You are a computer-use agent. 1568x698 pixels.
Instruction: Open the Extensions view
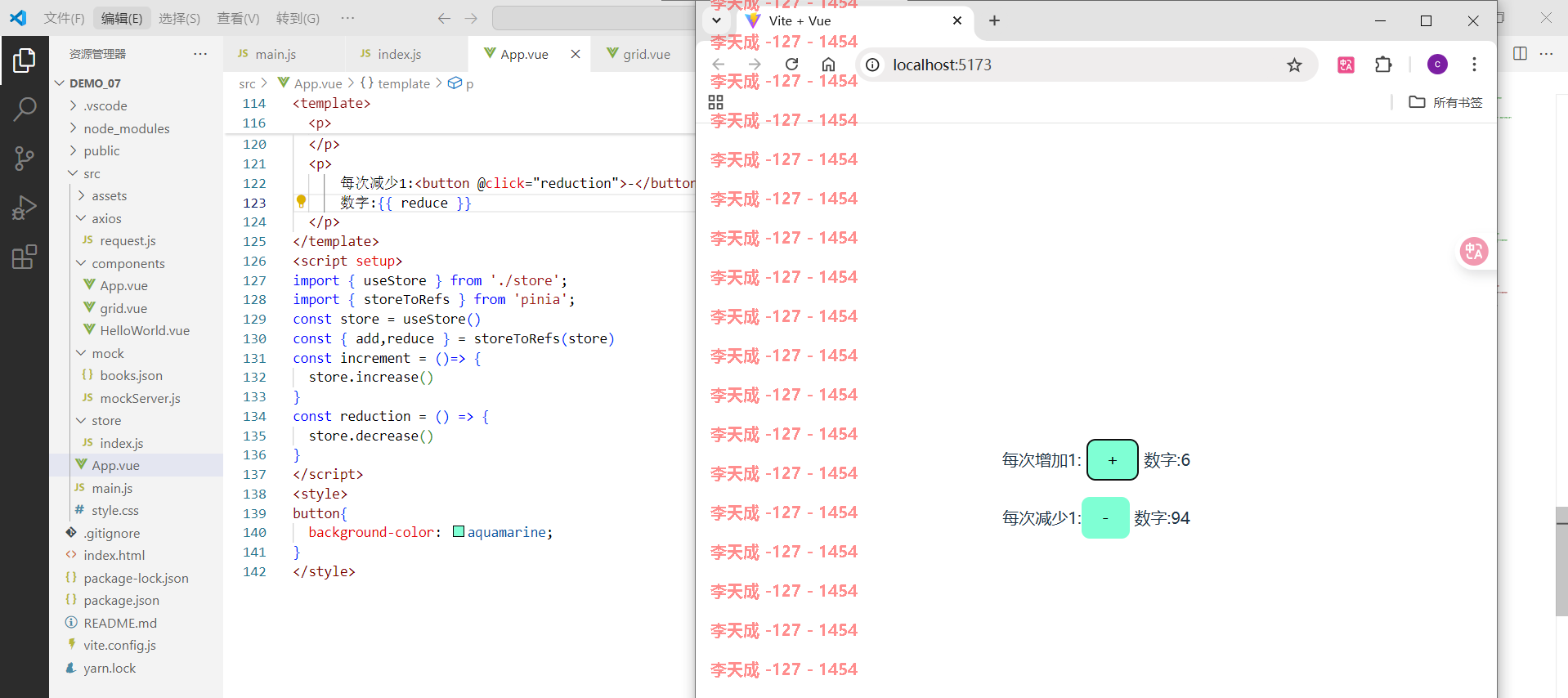pyautogui.click(x=25, y=257)
